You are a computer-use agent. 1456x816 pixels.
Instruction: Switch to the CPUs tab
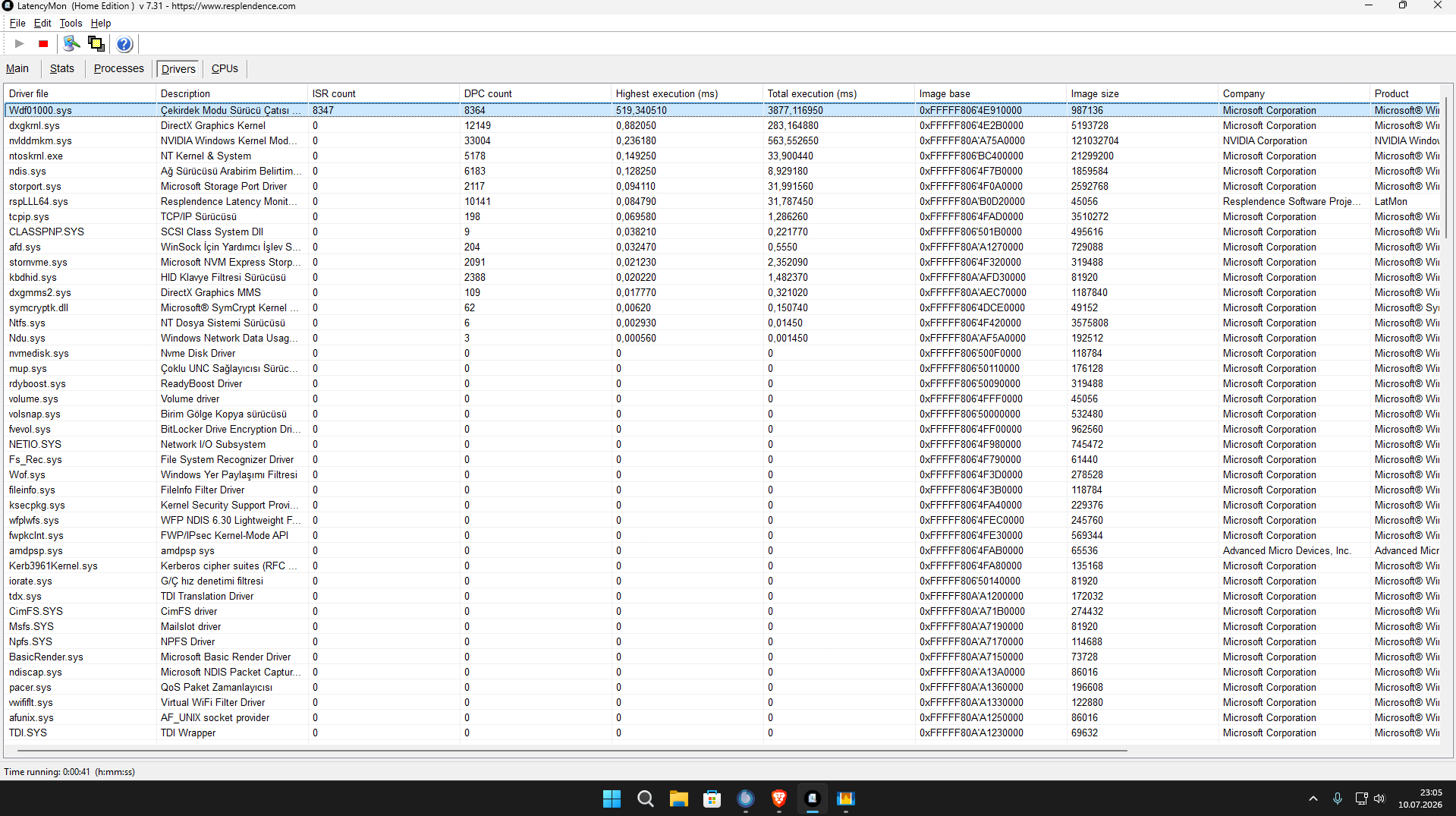pyautogui.click(x=225, y=68)
